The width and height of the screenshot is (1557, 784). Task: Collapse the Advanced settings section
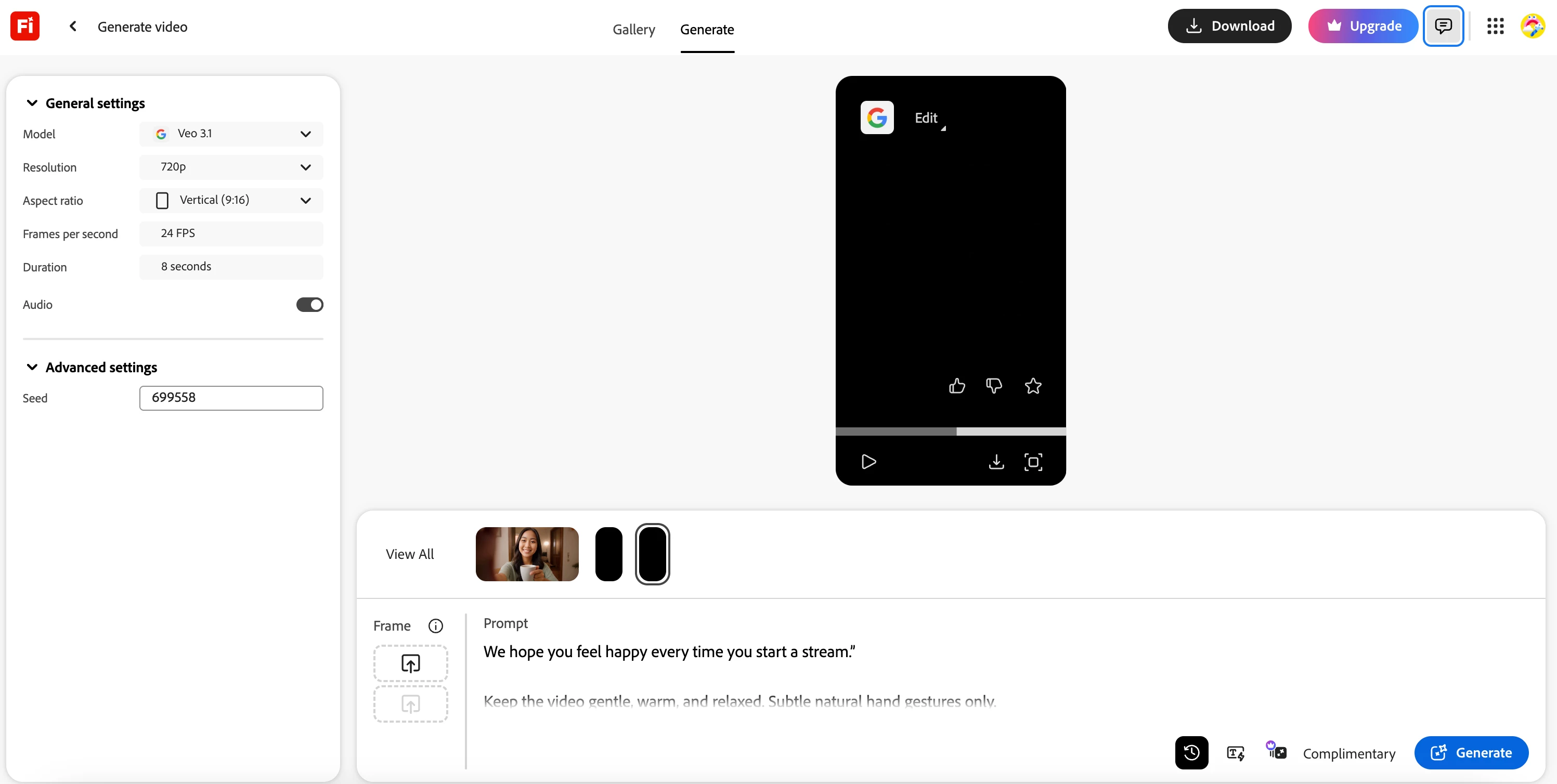32,368
